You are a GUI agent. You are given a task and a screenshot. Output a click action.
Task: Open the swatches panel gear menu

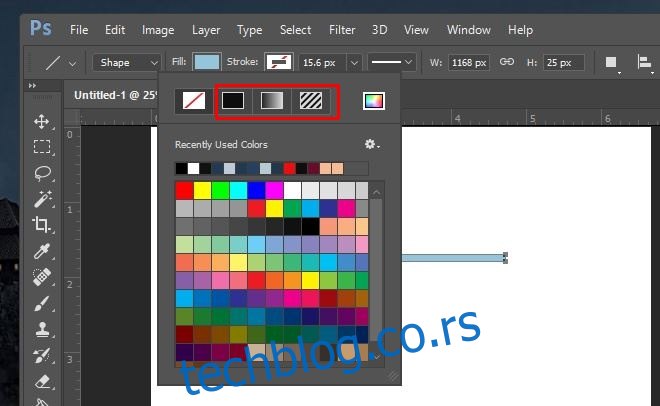[372, 144]
